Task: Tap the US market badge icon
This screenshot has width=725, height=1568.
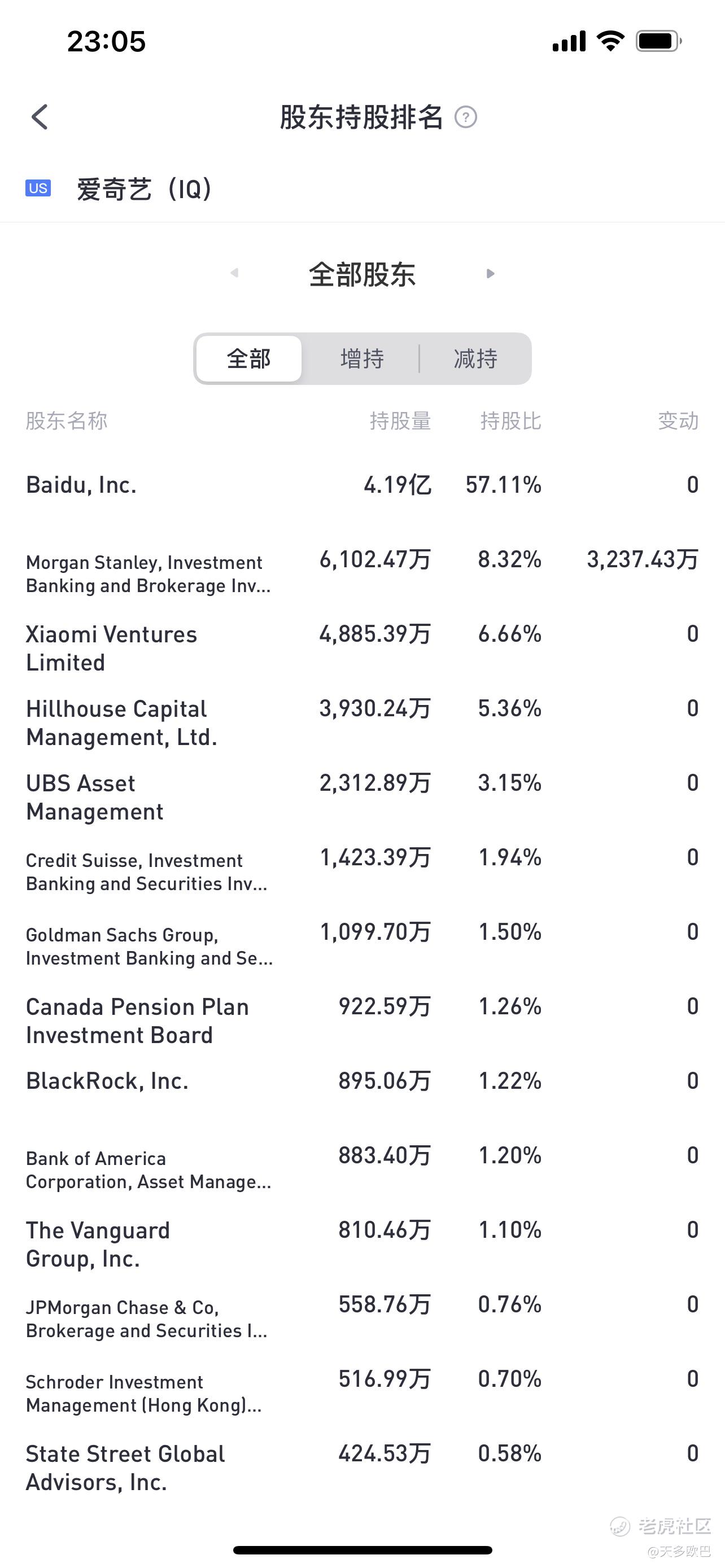Action: pyautogui.click(x=38, y=188)
